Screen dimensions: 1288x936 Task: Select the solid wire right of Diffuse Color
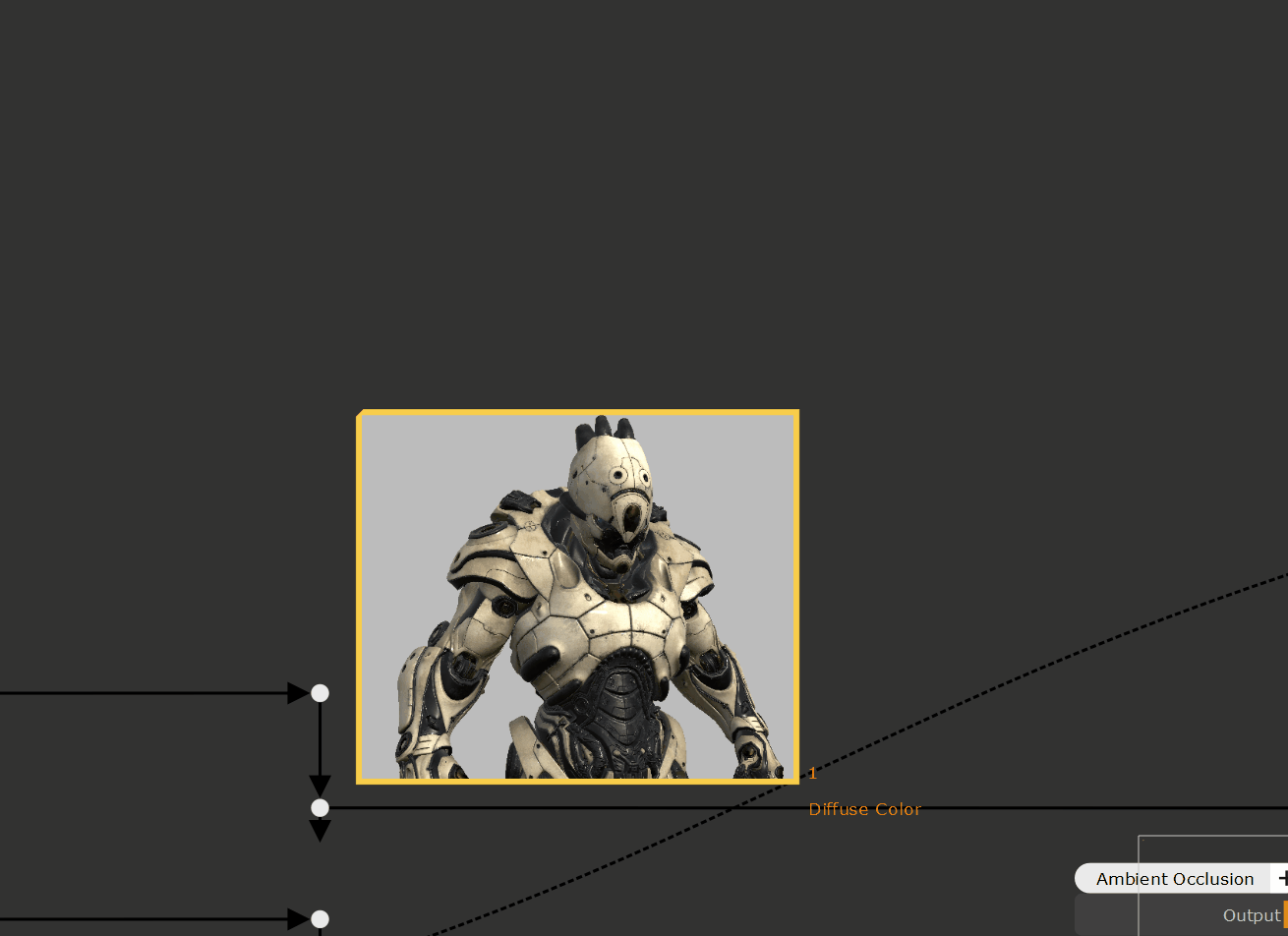(1082, 808)
